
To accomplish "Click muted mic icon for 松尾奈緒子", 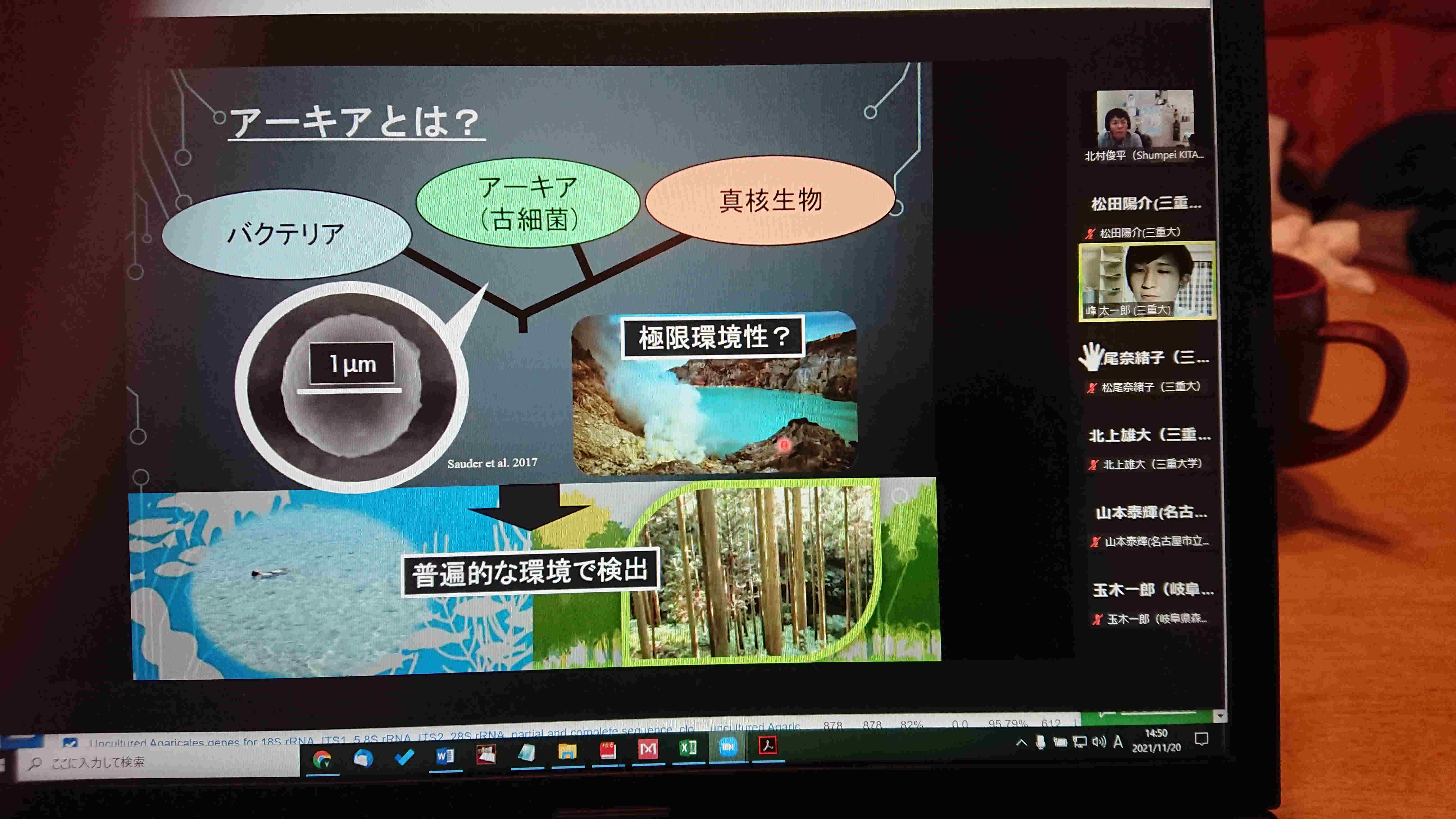I will tap(1092, 388).
